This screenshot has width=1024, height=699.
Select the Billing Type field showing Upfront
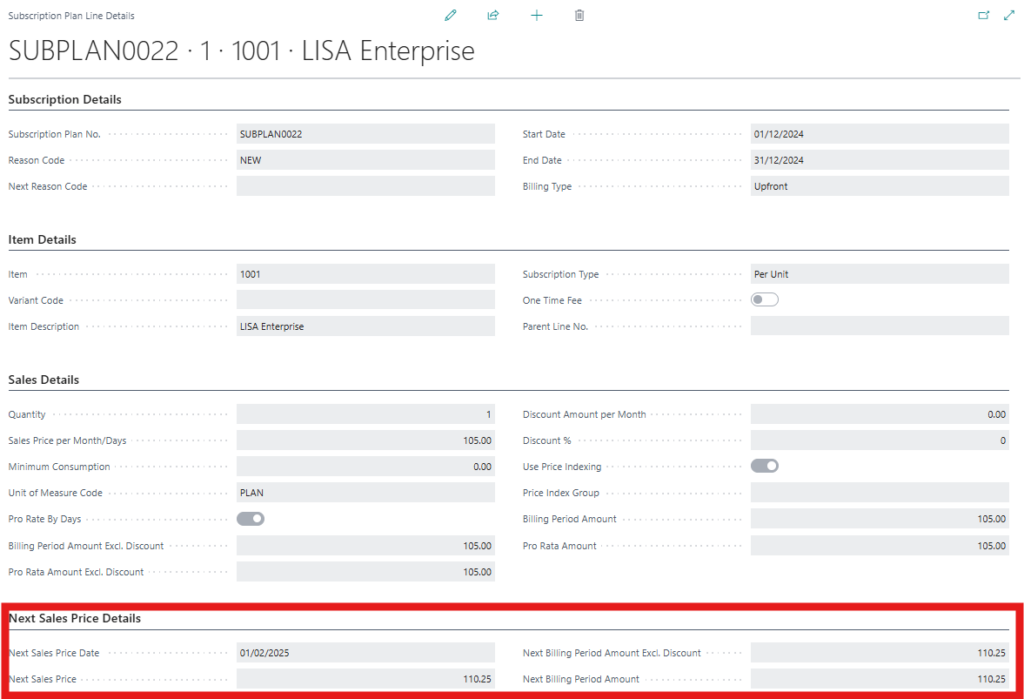879,186
